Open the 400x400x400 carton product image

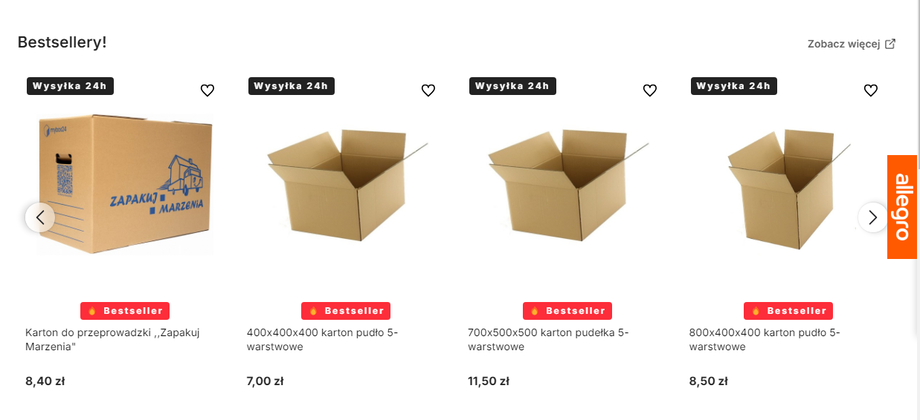tap(347, 184)
